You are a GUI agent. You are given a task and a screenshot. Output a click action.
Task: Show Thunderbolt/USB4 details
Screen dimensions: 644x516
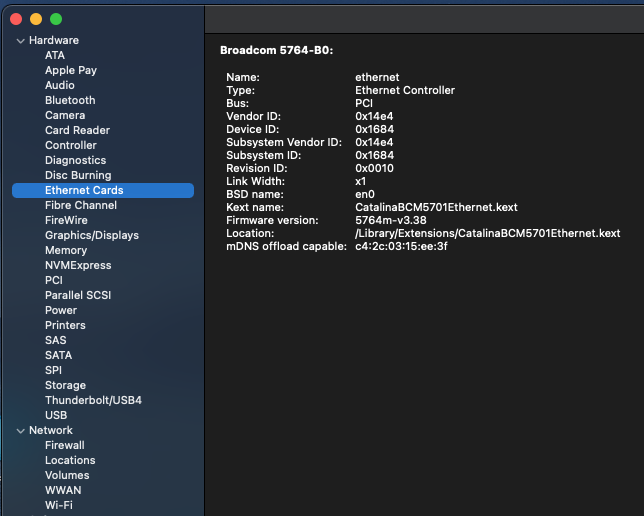(x=93, y=400)
